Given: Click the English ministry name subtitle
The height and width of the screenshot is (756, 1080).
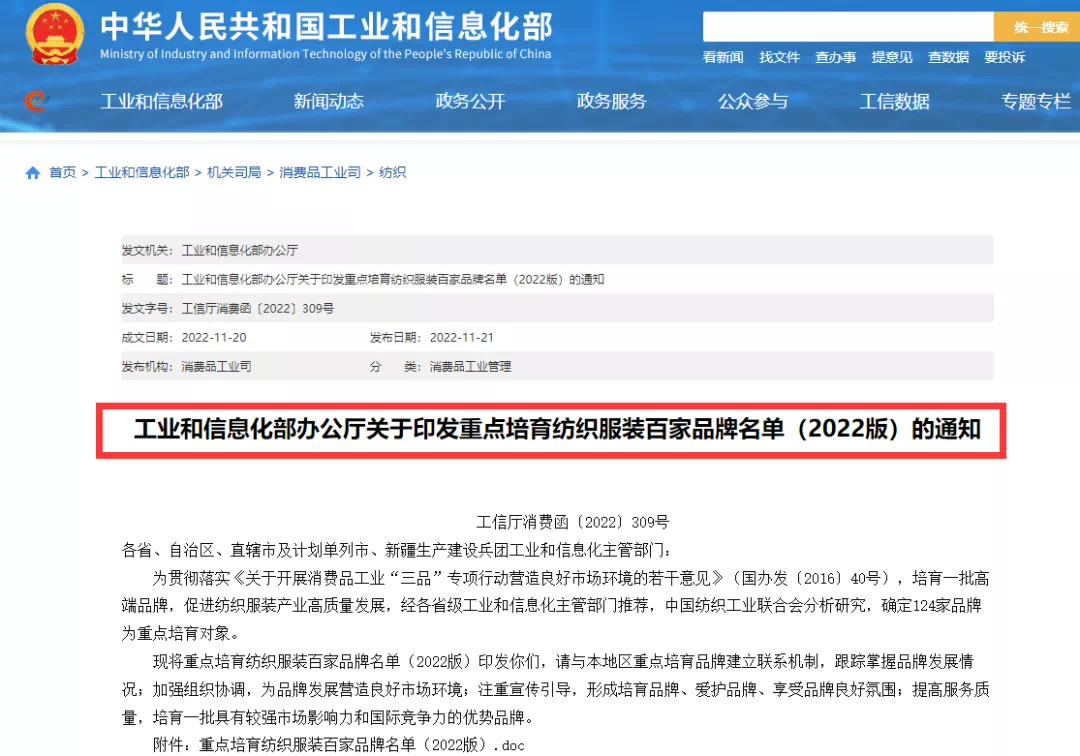Looking at the screenshot, I should (325, 54).
